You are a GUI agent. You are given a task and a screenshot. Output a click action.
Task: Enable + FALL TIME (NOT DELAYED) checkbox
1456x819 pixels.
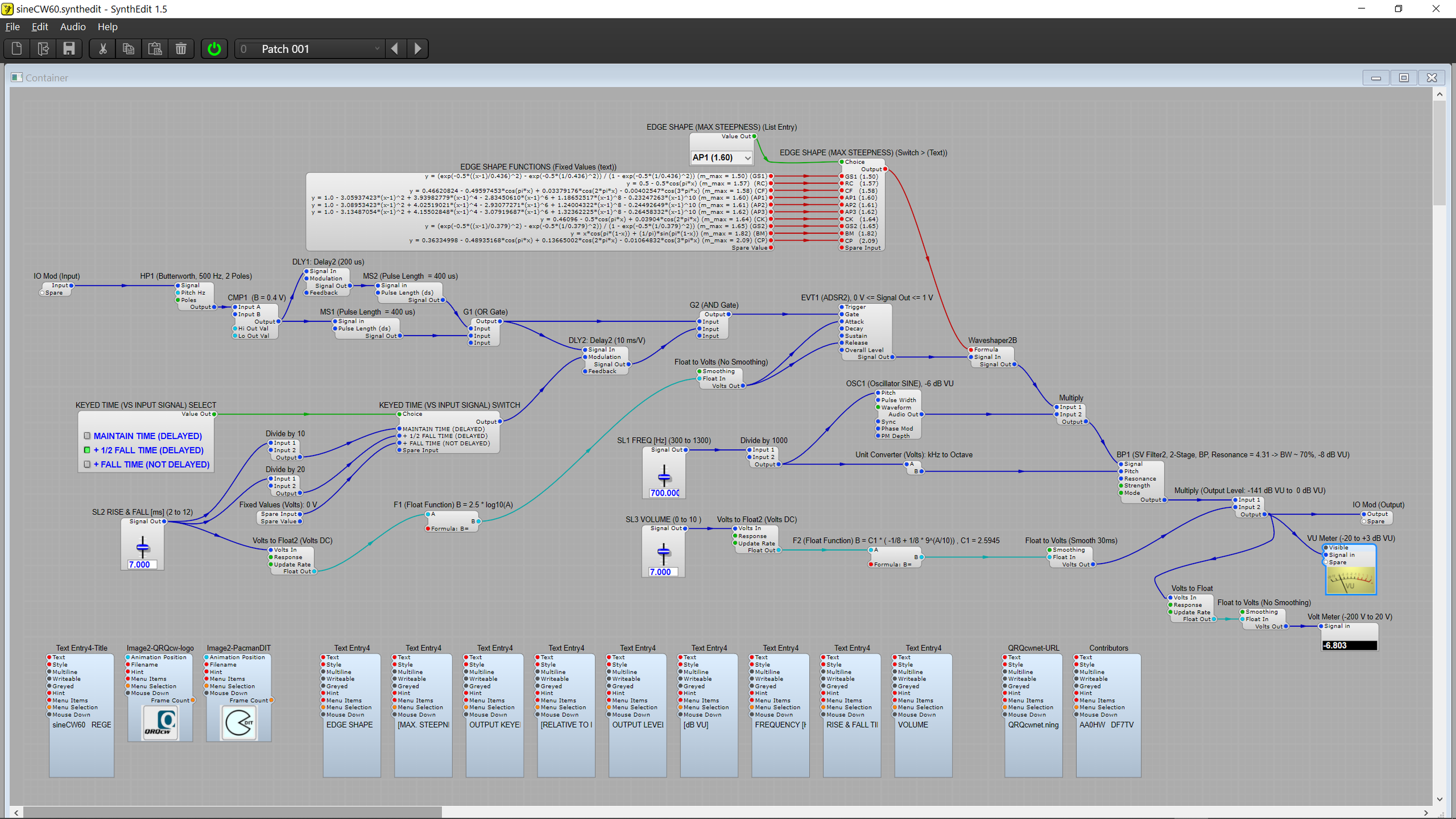click(87, 464)
